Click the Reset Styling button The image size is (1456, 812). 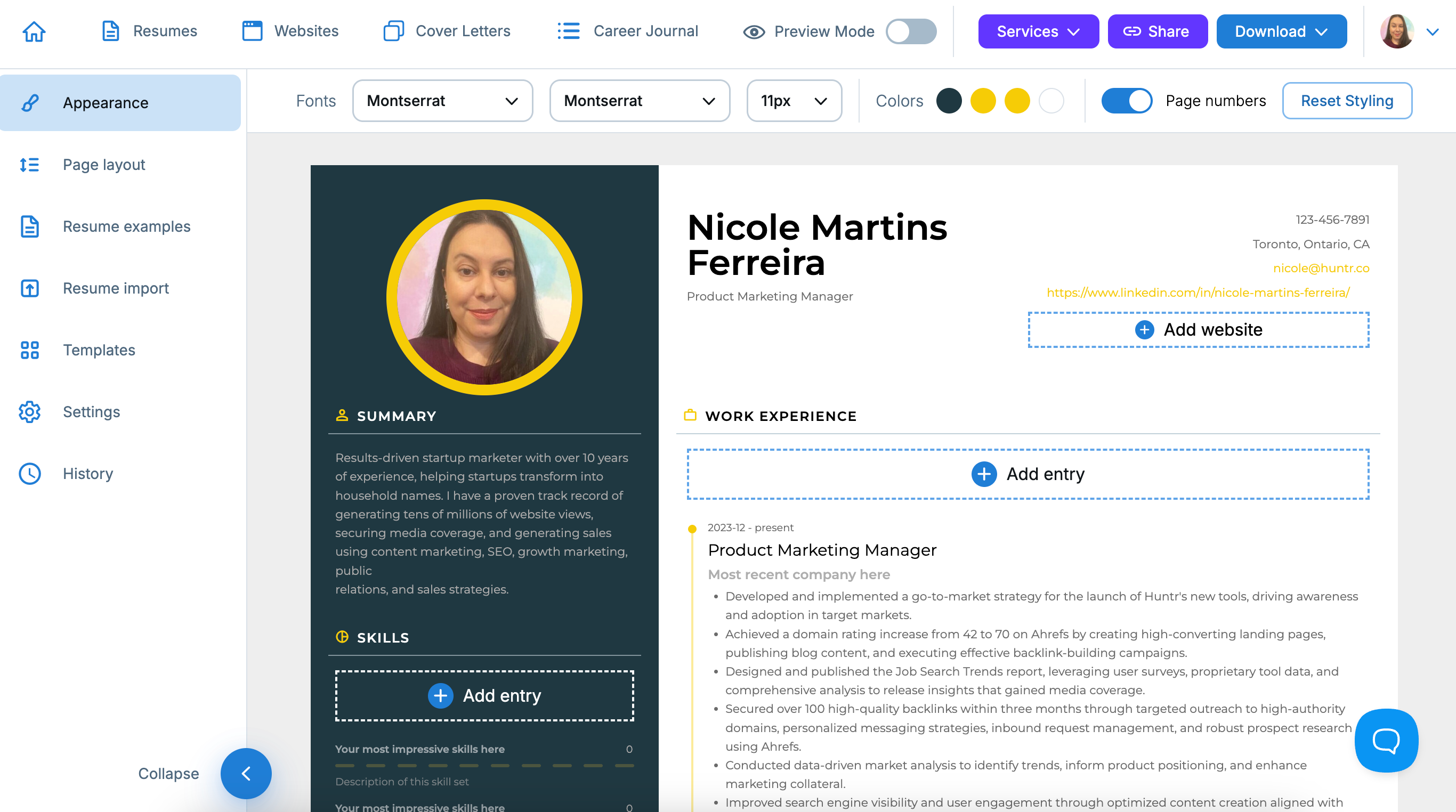1347,101
